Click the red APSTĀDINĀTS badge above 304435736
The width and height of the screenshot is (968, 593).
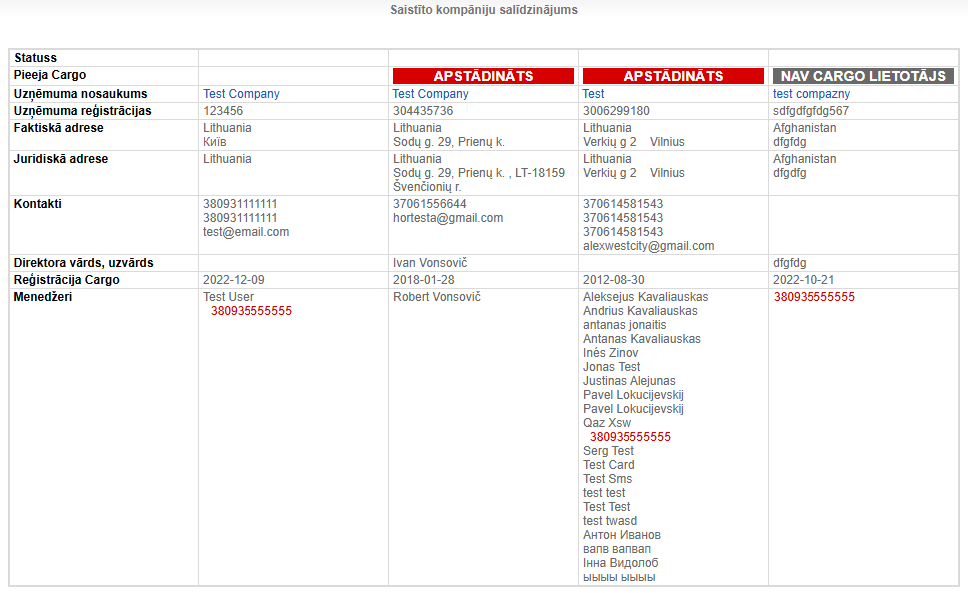pyautogui.click(x=483, y=76)
